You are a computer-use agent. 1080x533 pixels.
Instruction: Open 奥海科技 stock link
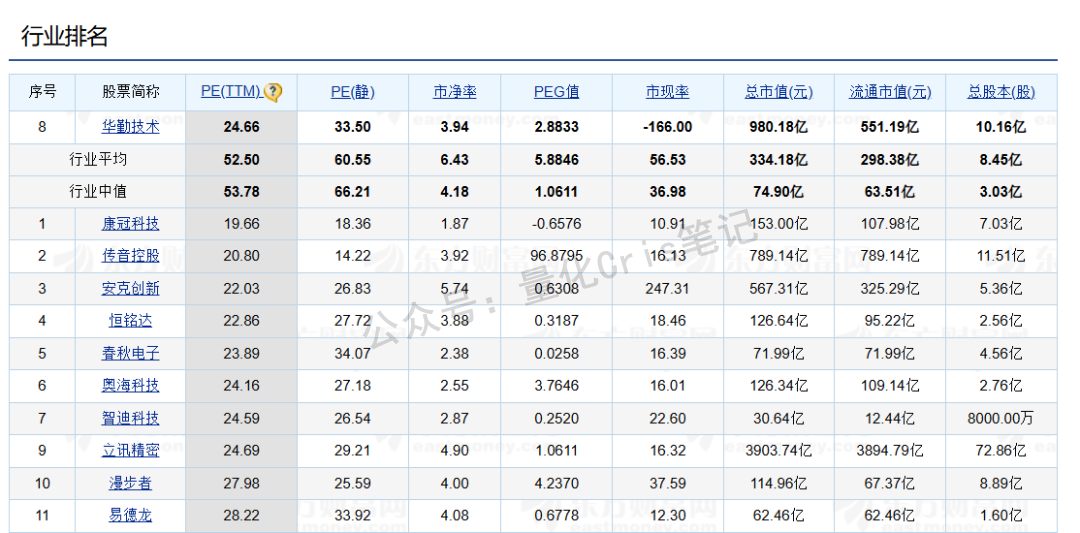(130, 386)
